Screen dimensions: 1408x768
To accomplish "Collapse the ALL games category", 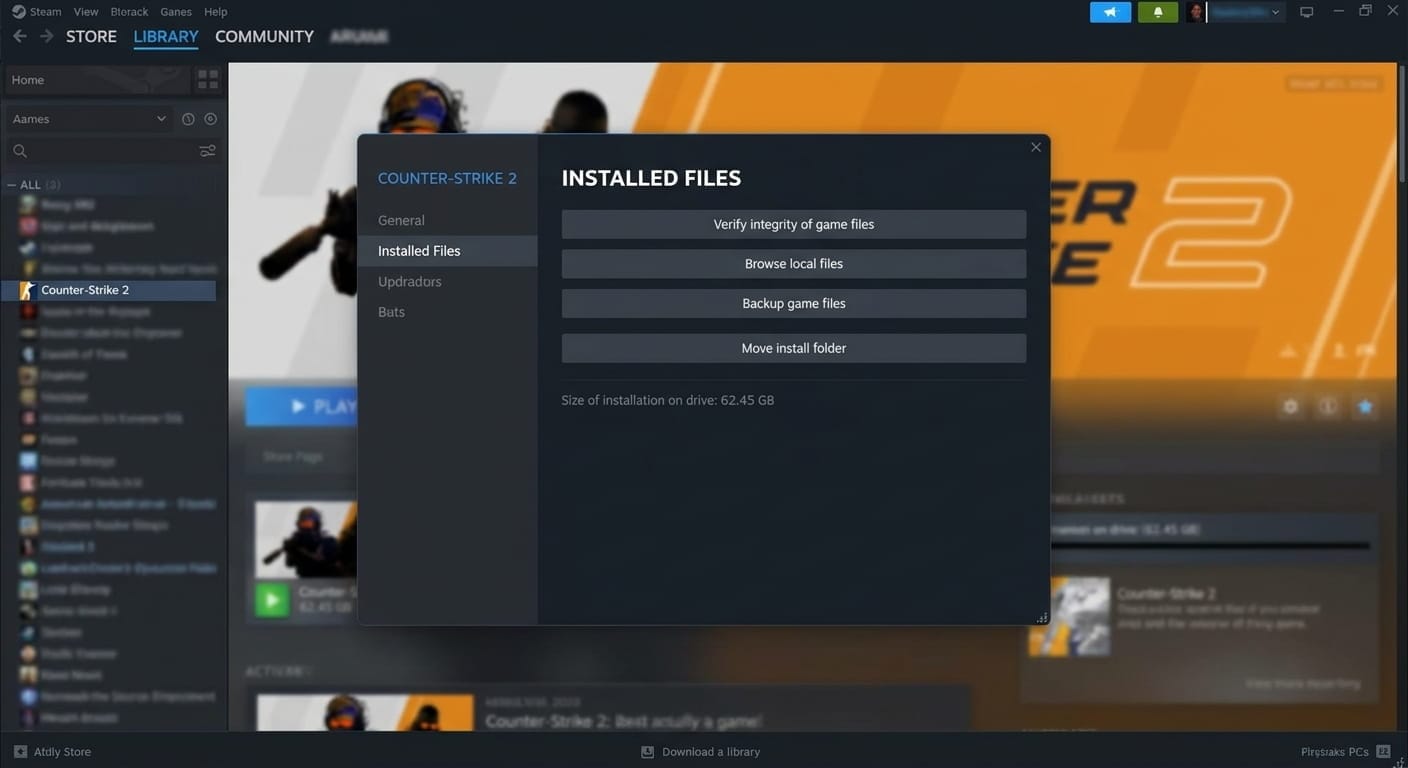I will pos(12,185).
